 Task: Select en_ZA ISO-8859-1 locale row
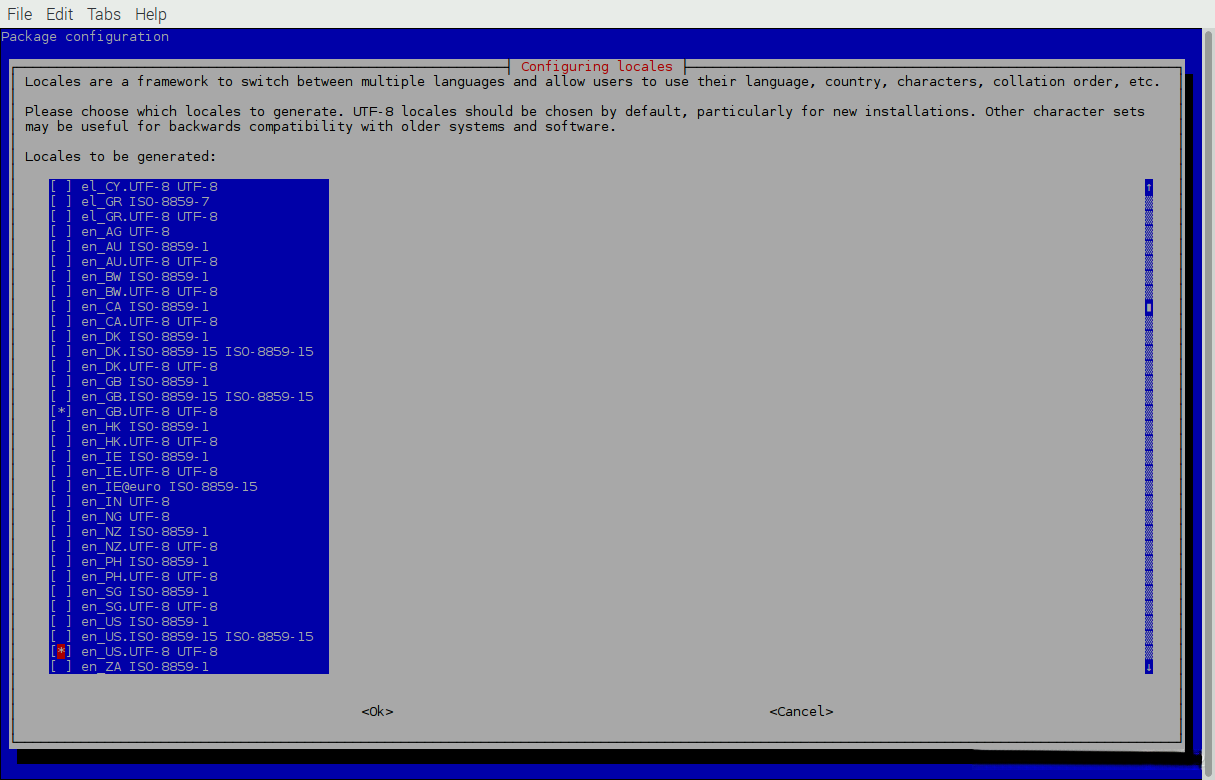tap(189, 667)
